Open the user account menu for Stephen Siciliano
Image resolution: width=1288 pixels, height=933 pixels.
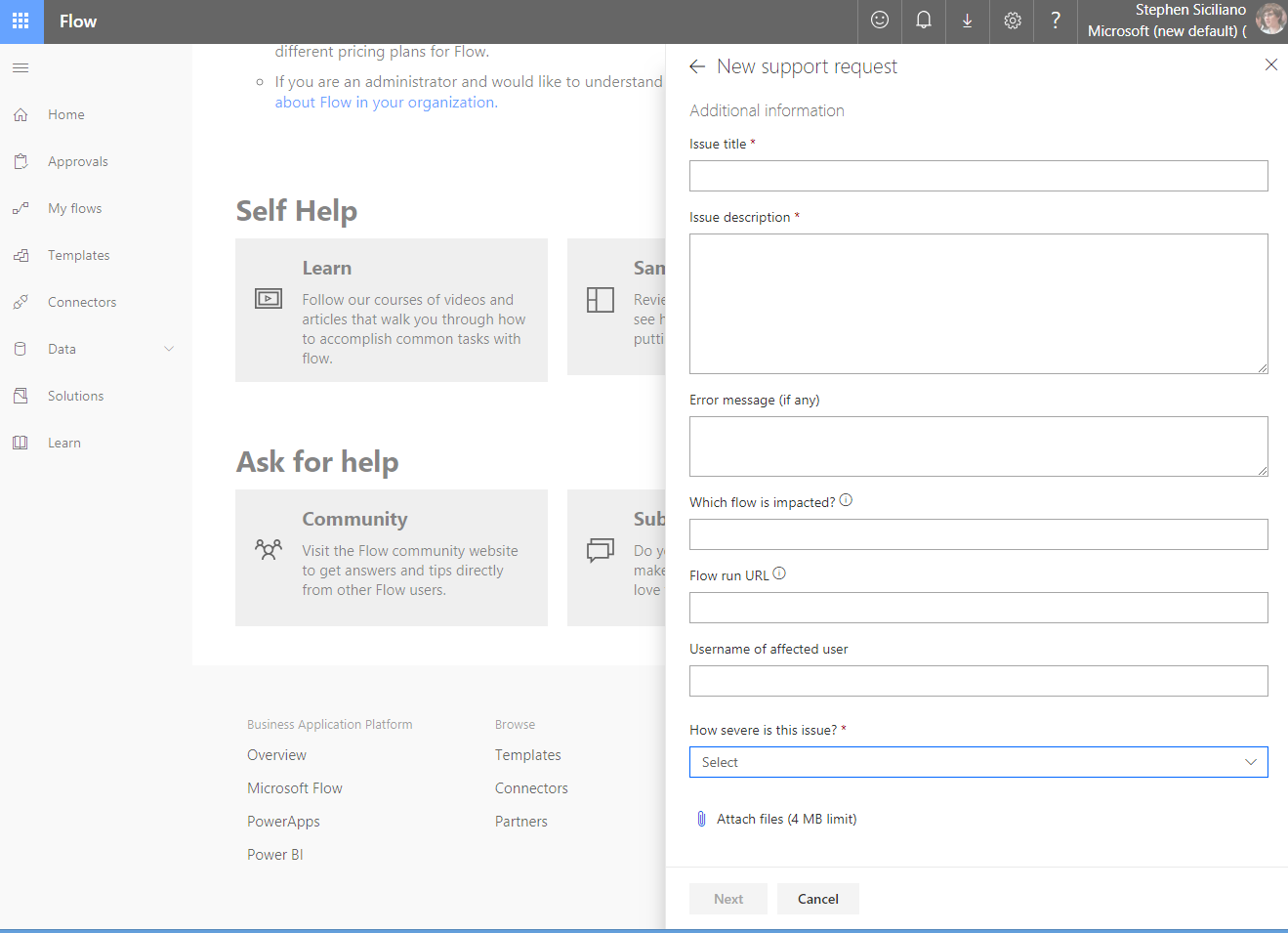pyautogui.click(x=1183, y=21)
